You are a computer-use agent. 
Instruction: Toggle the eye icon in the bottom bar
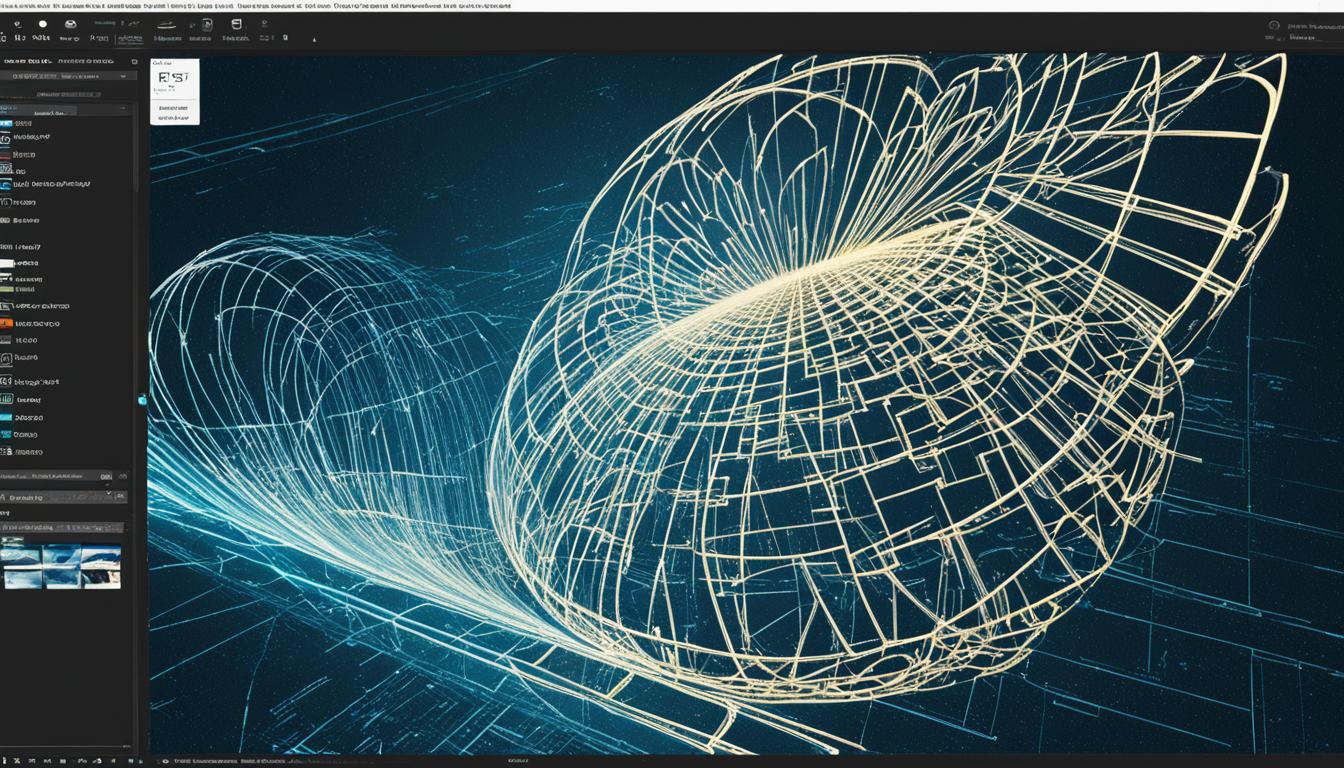click(165, 761)
